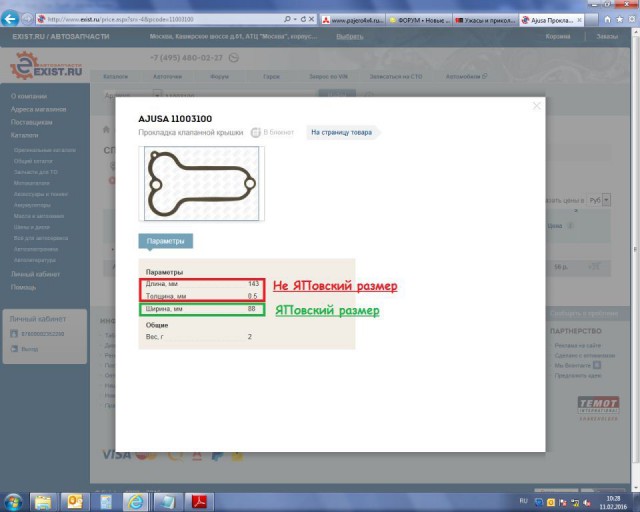Open the Руб currency dropdown
The width and height of the screenshot is (640, 512).
(599, 200)
